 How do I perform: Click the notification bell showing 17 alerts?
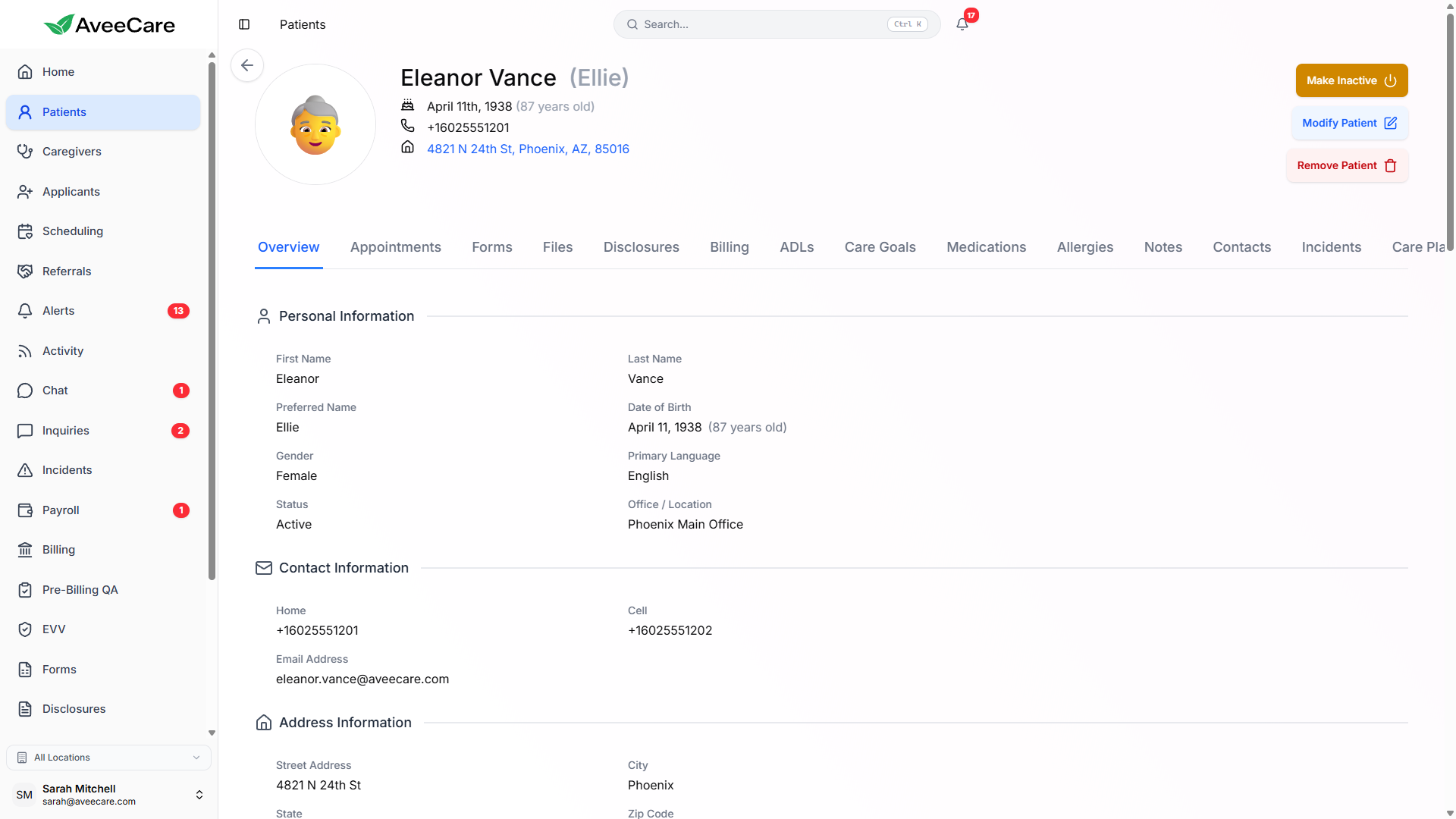coord(961,24)
